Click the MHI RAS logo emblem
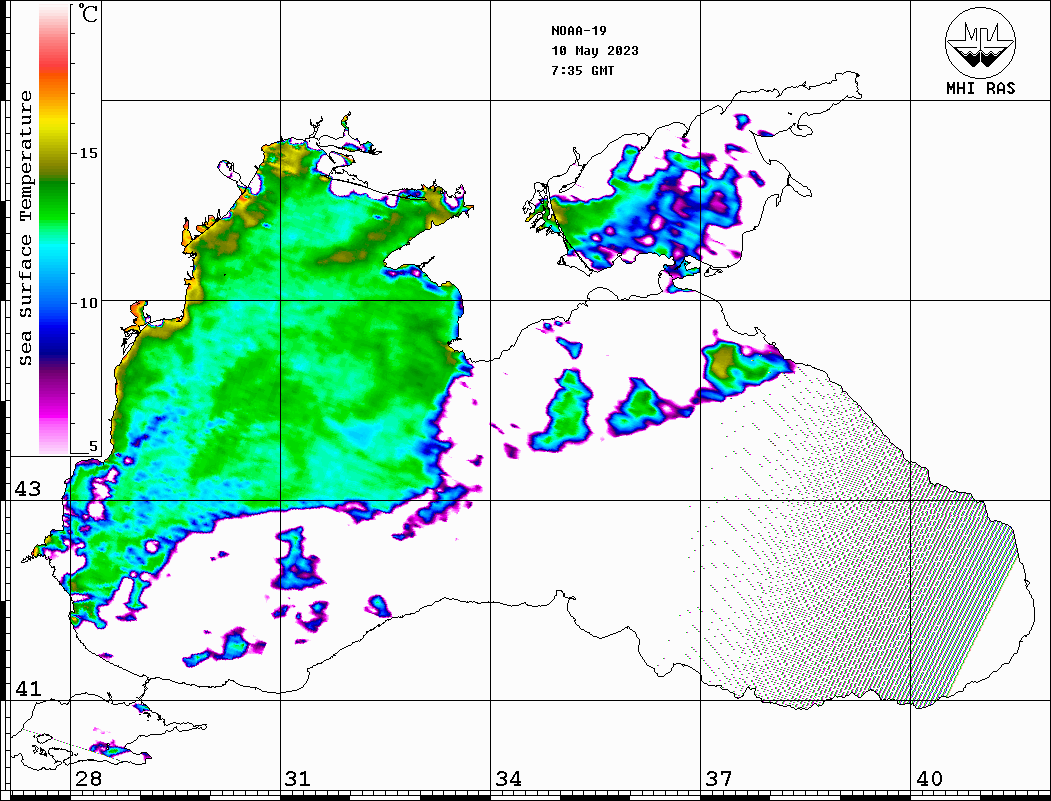 pyautogui.click(x=981, y=42)
